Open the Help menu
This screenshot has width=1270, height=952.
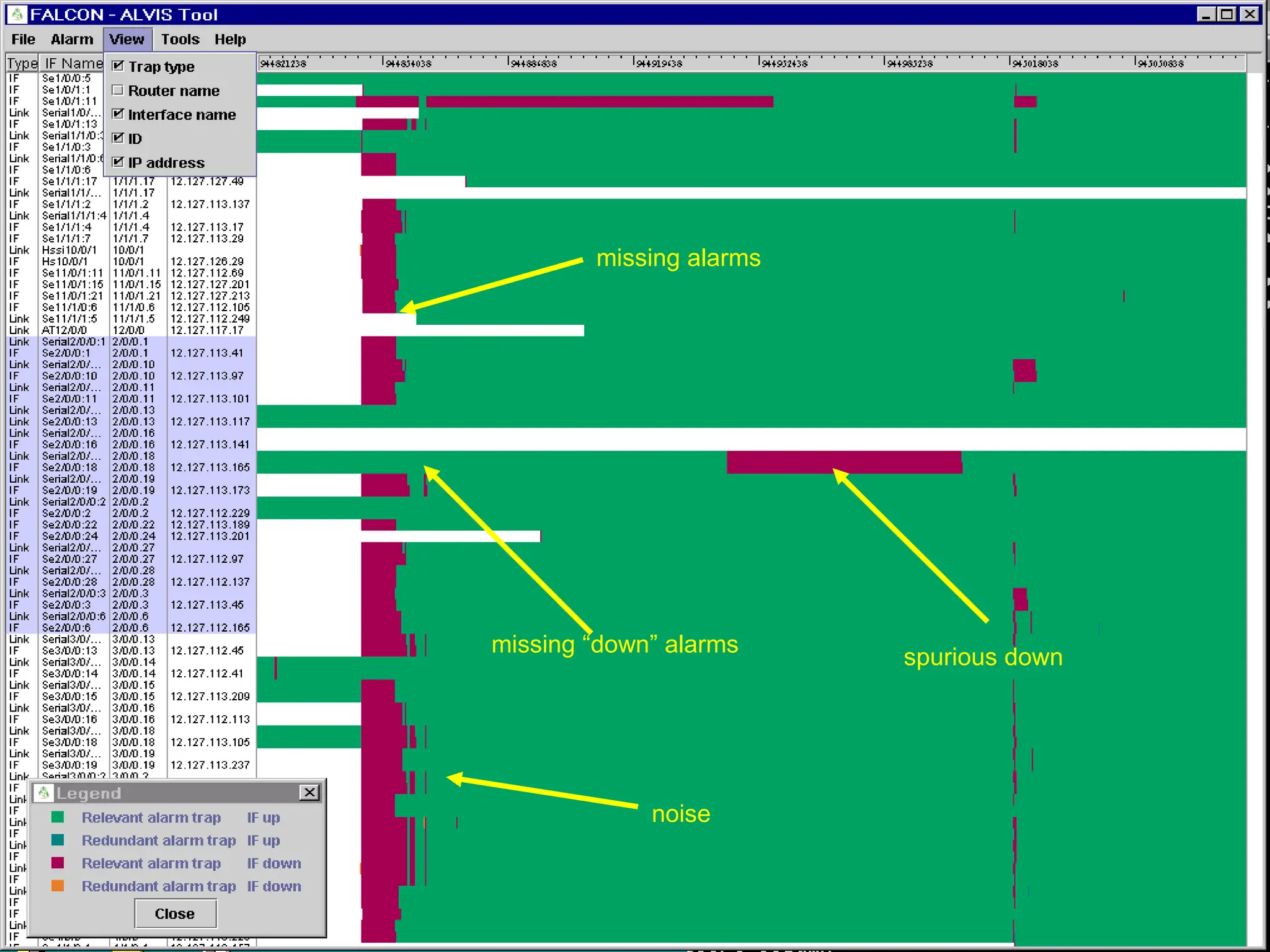coord(230,39)
